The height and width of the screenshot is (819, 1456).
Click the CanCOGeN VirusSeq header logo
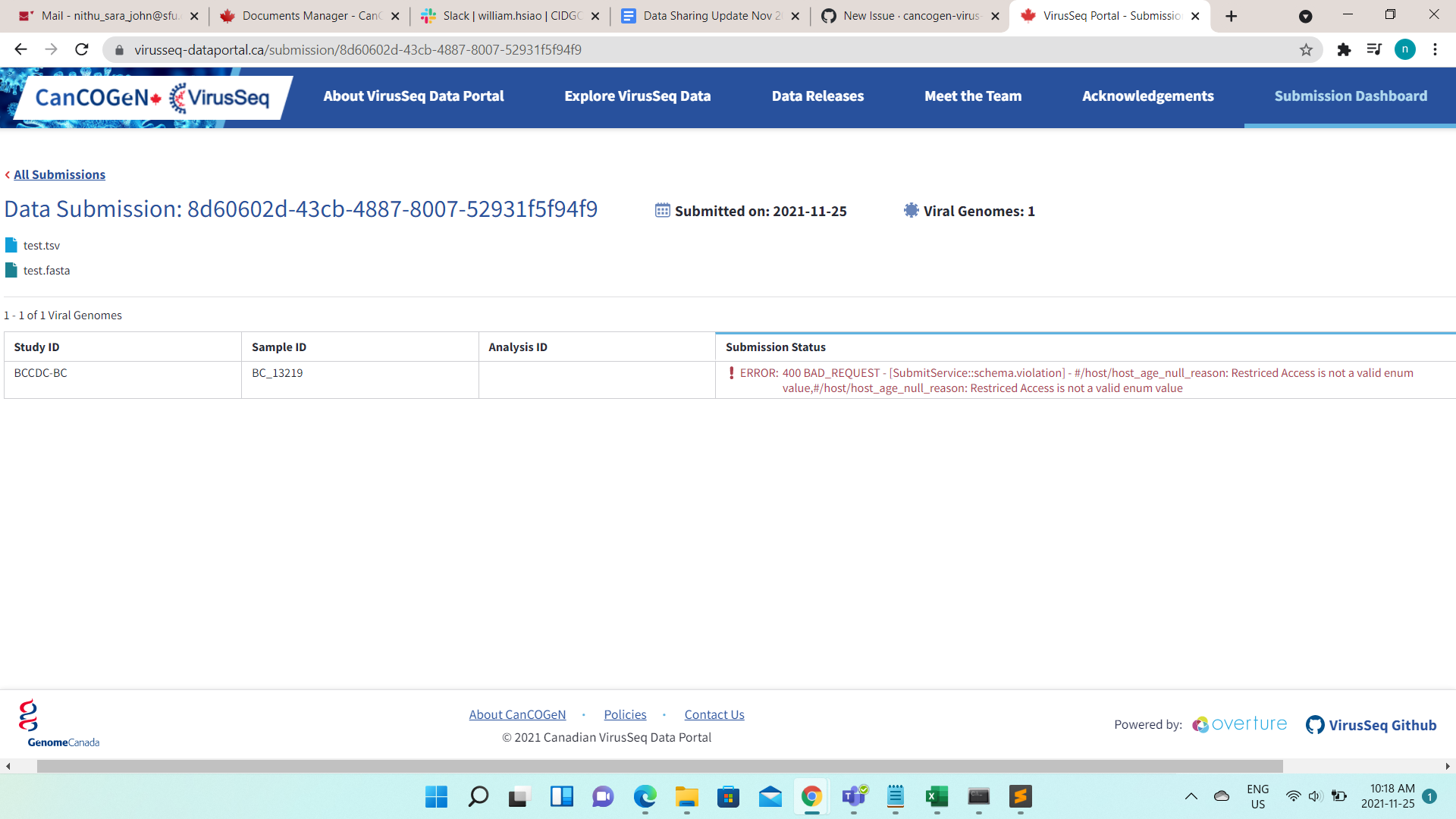pyautogui.click(x=146, y=97)
